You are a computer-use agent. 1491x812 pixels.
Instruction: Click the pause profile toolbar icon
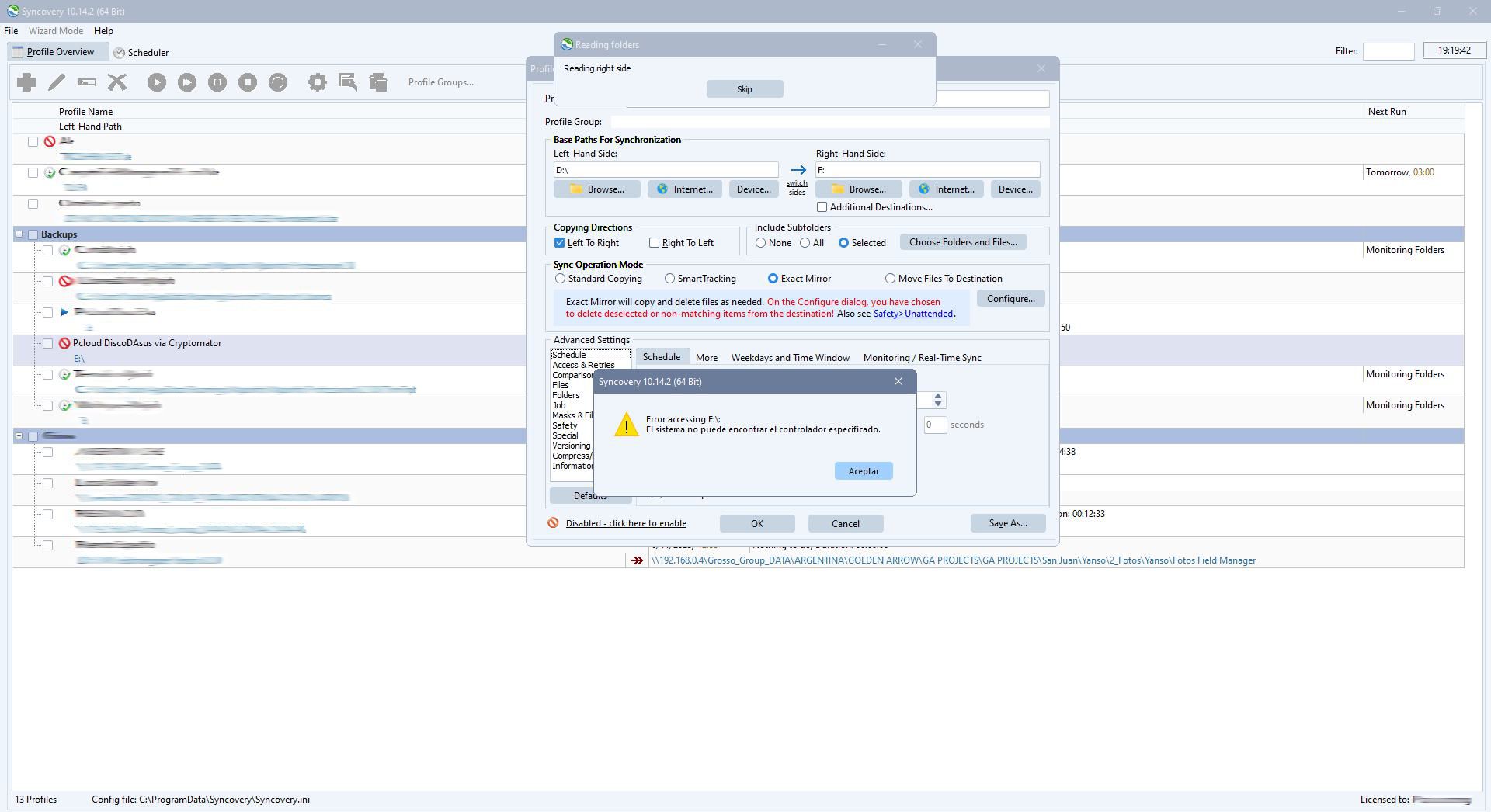(217, 82)
